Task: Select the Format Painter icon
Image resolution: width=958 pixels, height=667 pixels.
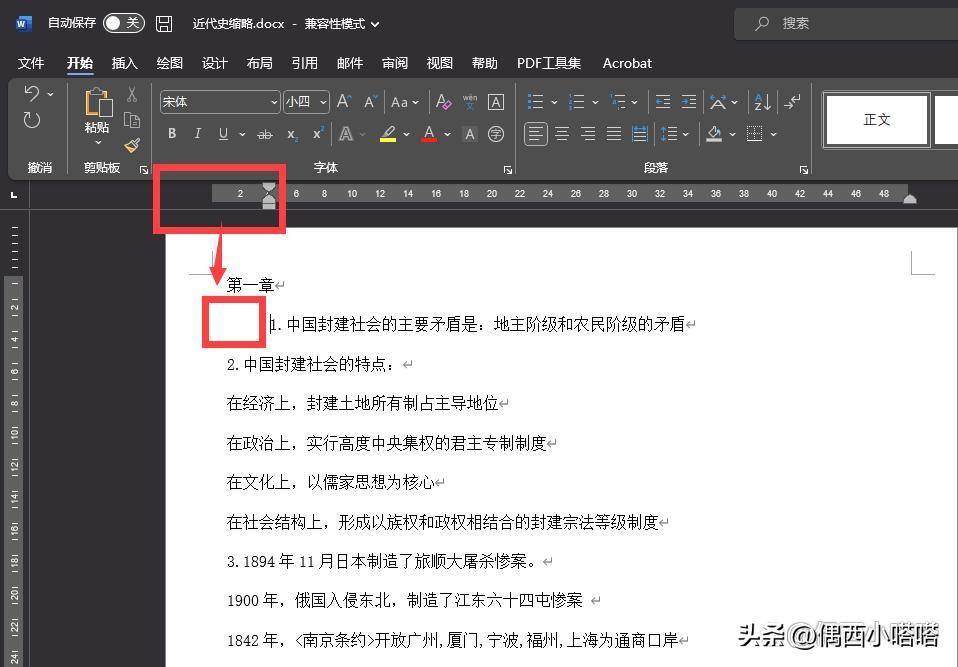Action: click(x=131, y=144)
